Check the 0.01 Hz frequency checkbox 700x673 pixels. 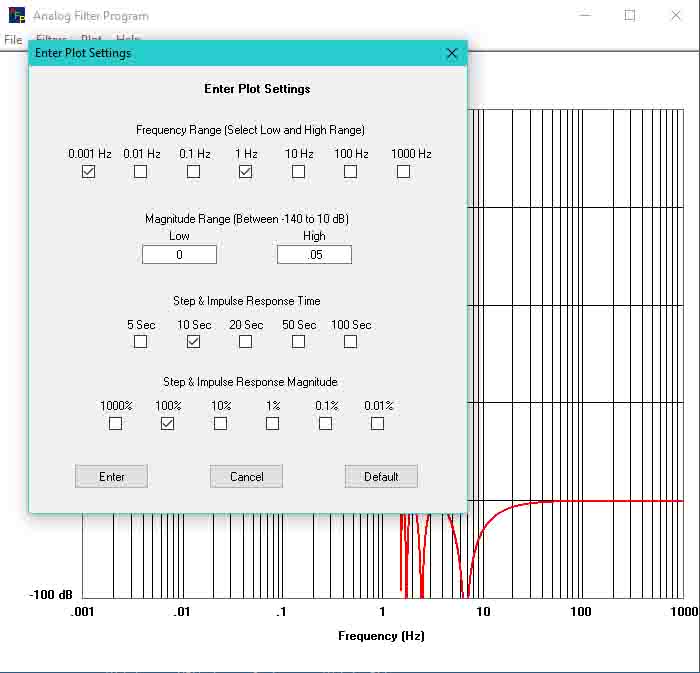141,171
